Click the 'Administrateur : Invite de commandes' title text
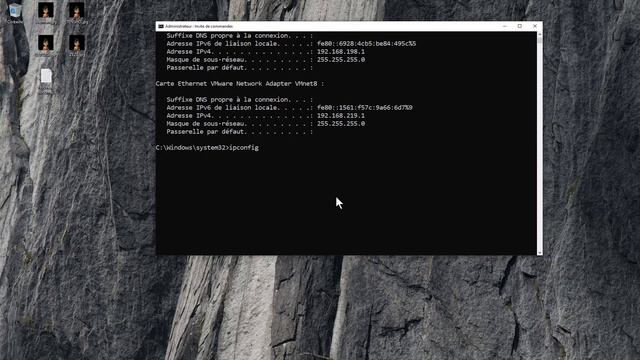Image resolution: width=640 pixels, height=360 pixels. (x=199, y=26)
